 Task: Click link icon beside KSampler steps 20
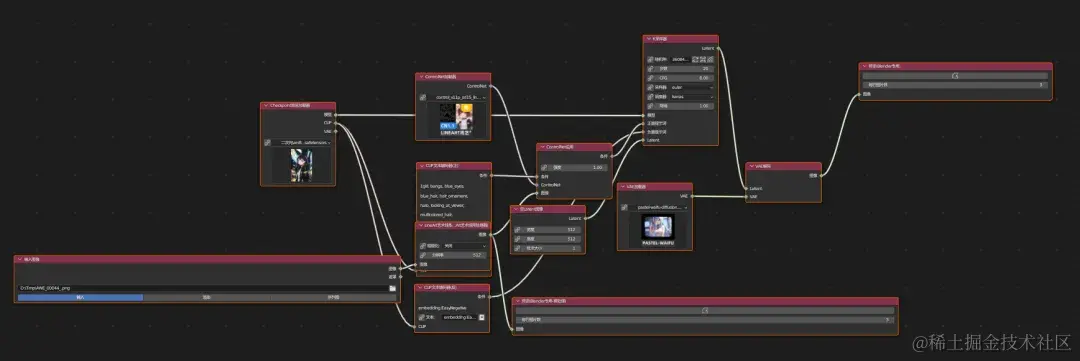(x=650, y=69)
